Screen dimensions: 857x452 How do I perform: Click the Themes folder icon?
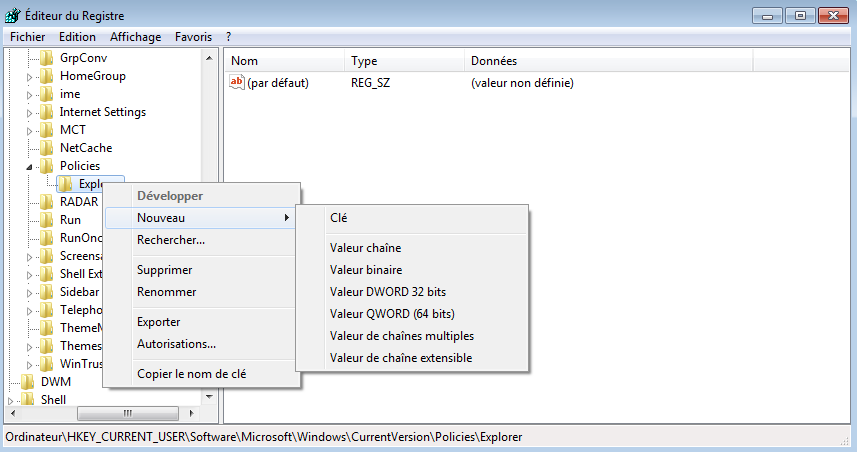click(47, 346)
